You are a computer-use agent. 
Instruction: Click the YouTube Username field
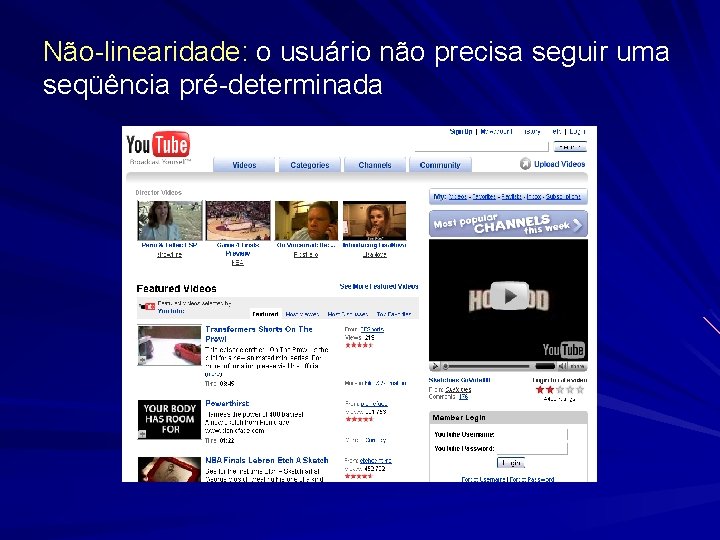(x=532, y=434)
